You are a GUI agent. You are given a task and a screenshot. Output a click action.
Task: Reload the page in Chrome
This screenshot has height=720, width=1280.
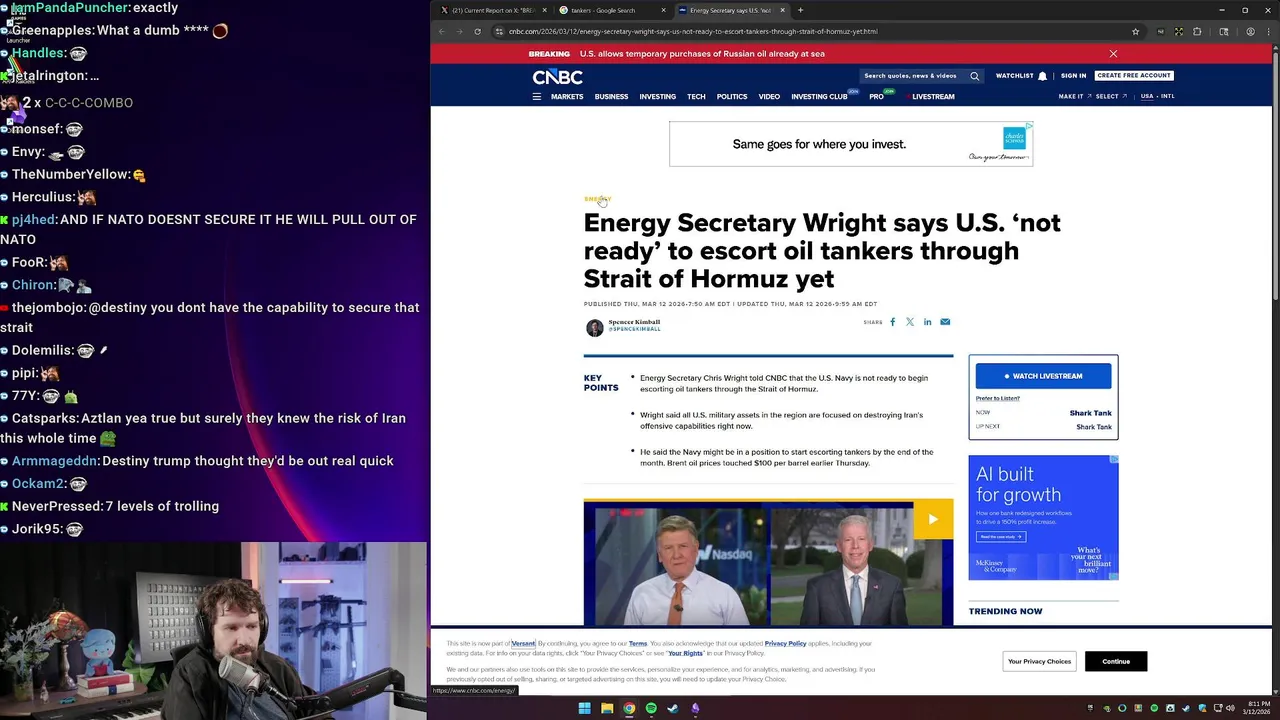(477, 31)
